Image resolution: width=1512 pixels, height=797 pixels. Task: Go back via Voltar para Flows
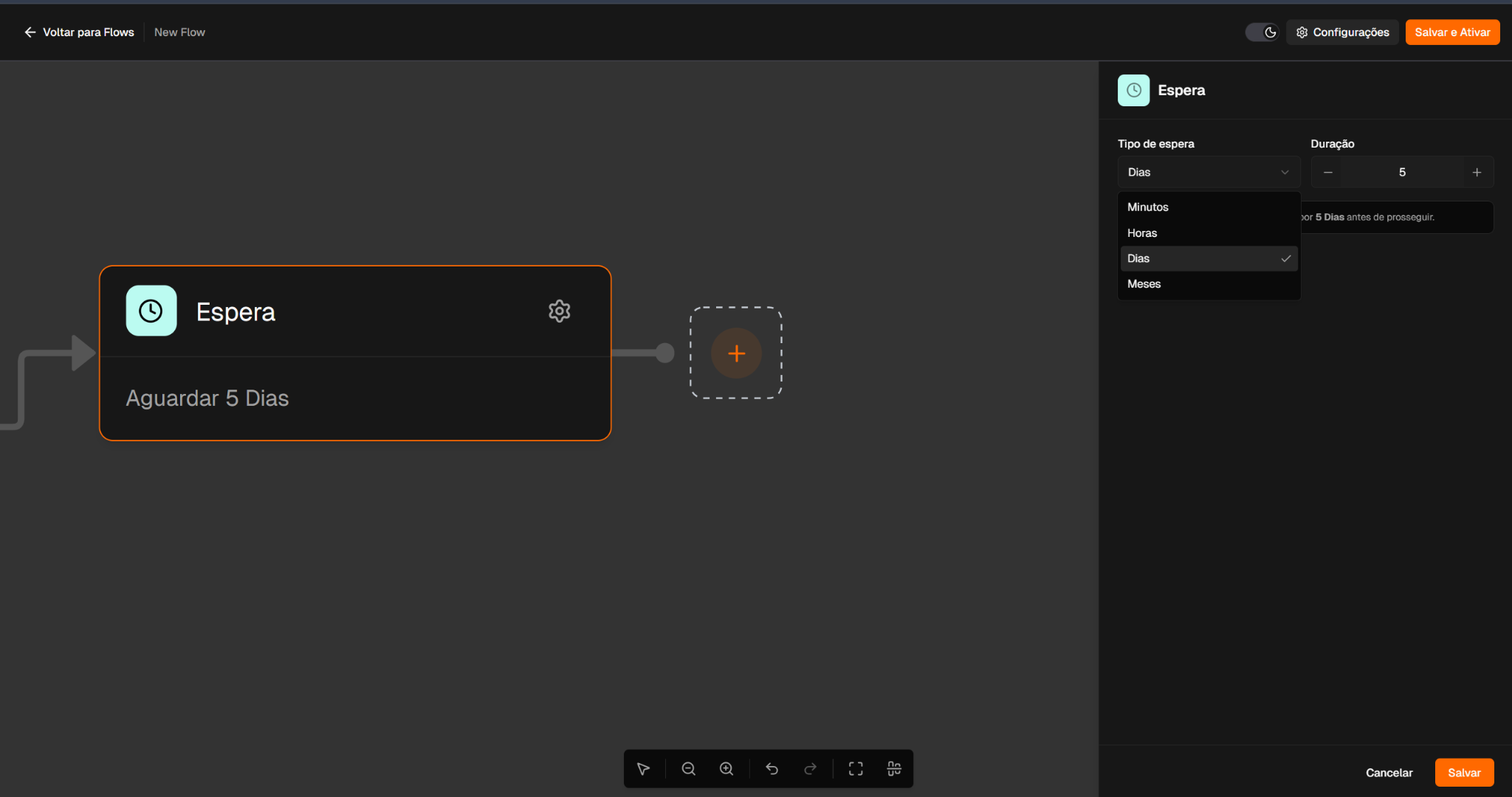pyautogui.click(x=79, y=32)
